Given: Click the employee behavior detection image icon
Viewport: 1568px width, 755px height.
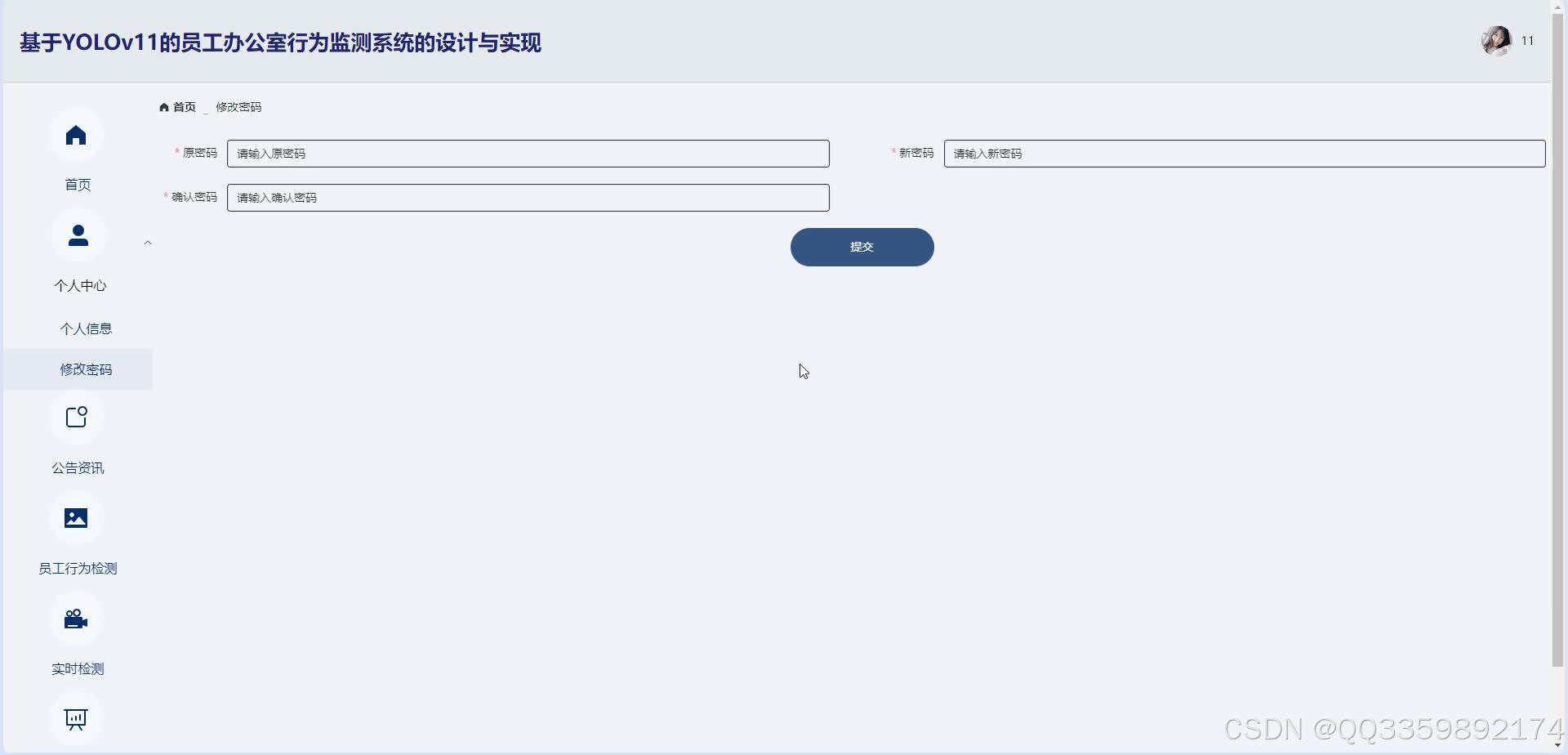Looking at the screenshot, I should tap(76, 518).
